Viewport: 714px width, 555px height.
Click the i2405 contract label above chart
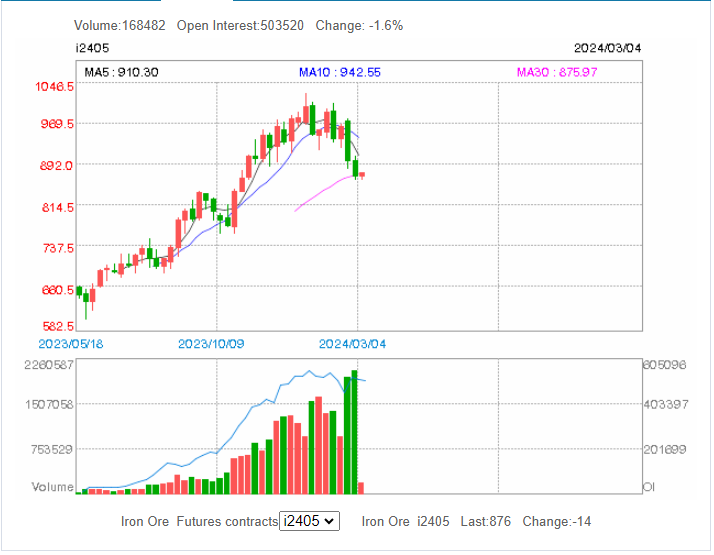[92, 48]
